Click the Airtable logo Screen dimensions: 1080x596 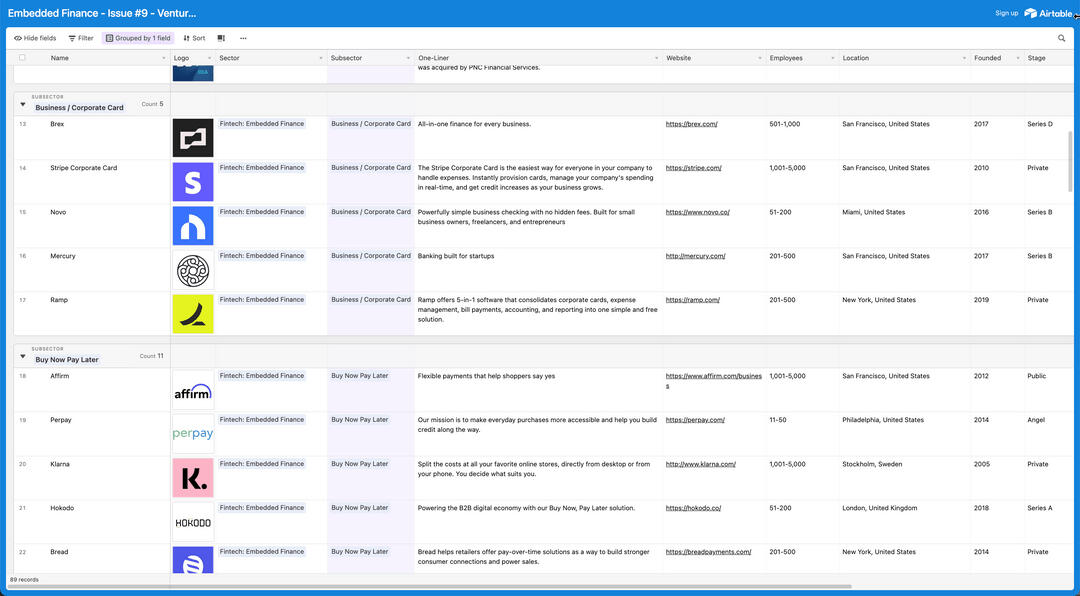coord(1050,13)
